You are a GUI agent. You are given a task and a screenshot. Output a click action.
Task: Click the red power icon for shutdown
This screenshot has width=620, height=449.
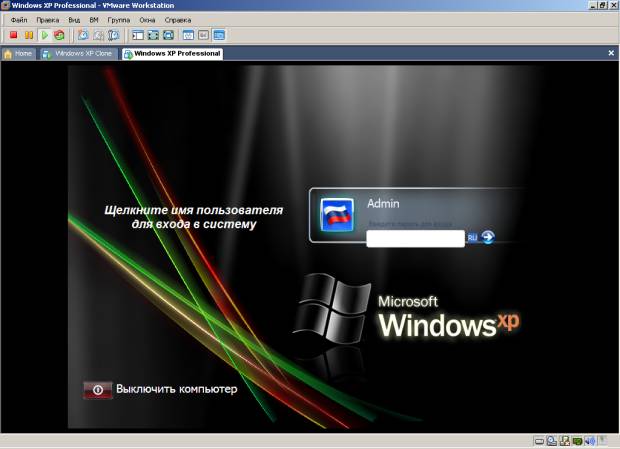coord(98,390)
